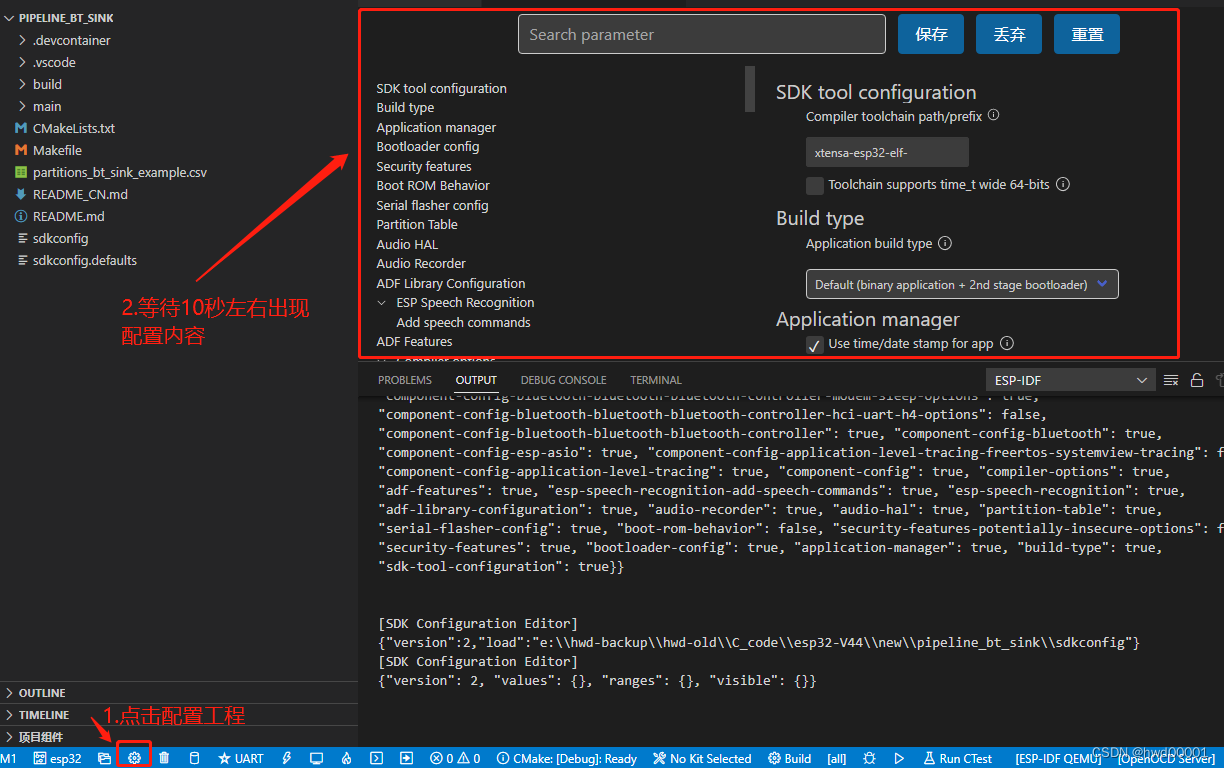Open Application build type dropdown

pos(962,284)
